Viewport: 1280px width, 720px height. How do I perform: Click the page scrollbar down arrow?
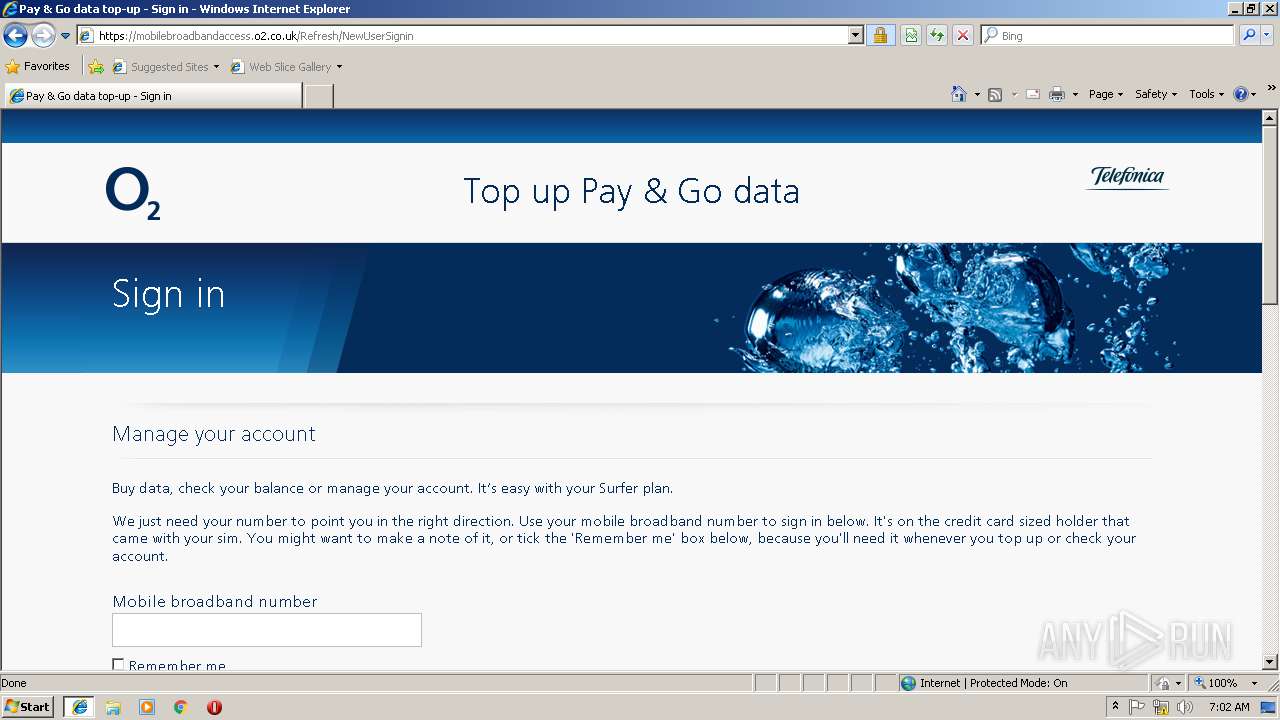coord(1270,661)
